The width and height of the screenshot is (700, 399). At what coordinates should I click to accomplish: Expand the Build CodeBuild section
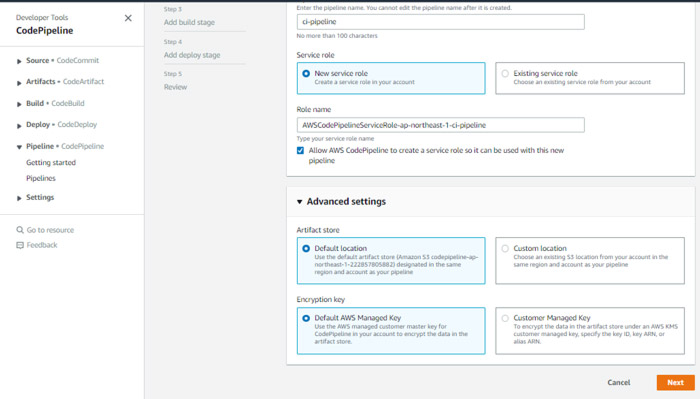[19, 104]
